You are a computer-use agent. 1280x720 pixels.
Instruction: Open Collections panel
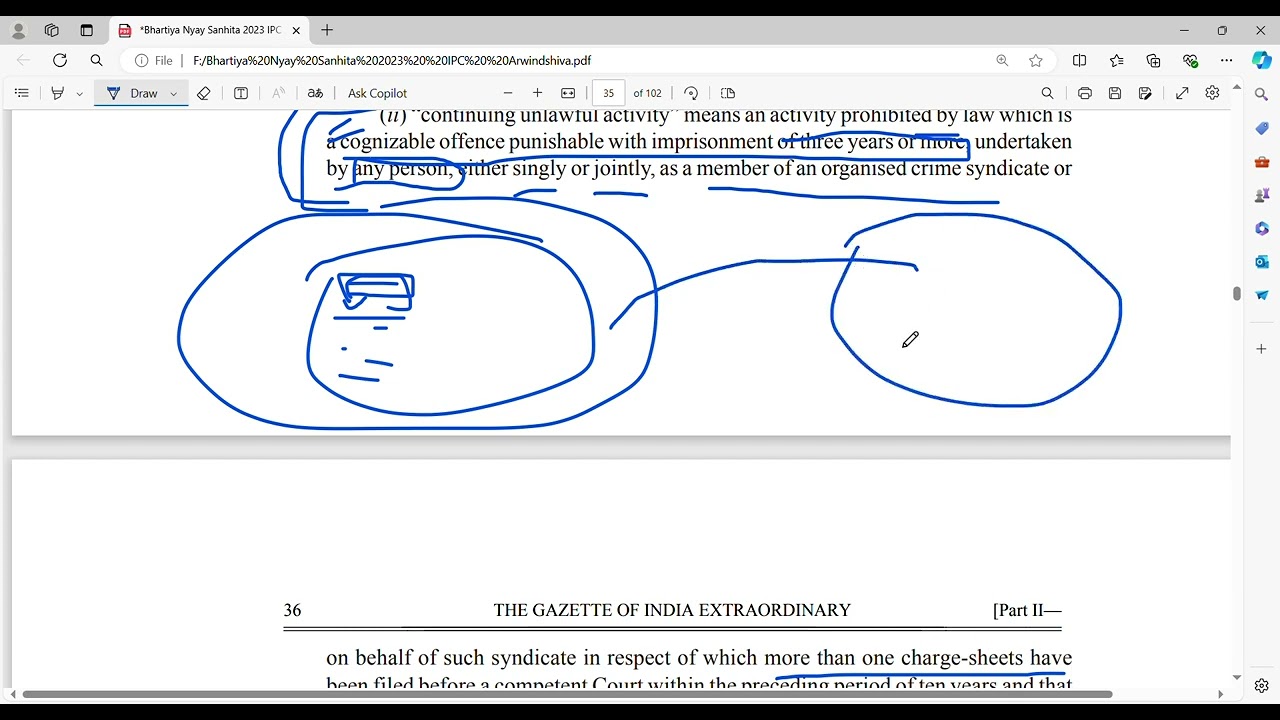(x=1153, y=60)
